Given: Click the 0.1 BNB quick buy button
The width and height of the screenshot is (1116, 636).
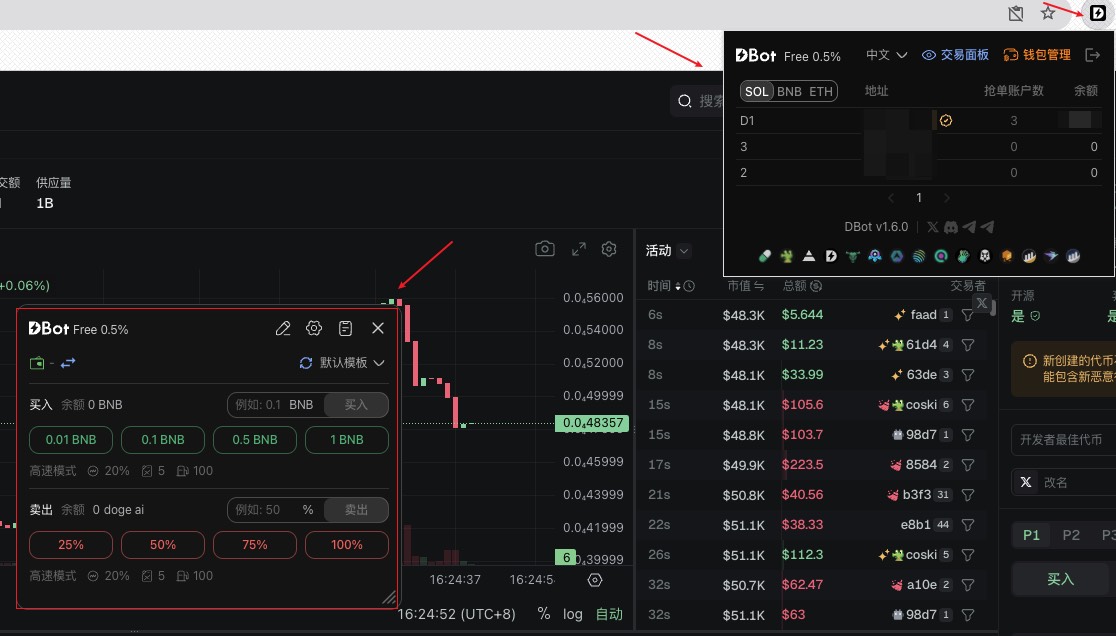Looking at the screenshot, I should tap(162, 439).
